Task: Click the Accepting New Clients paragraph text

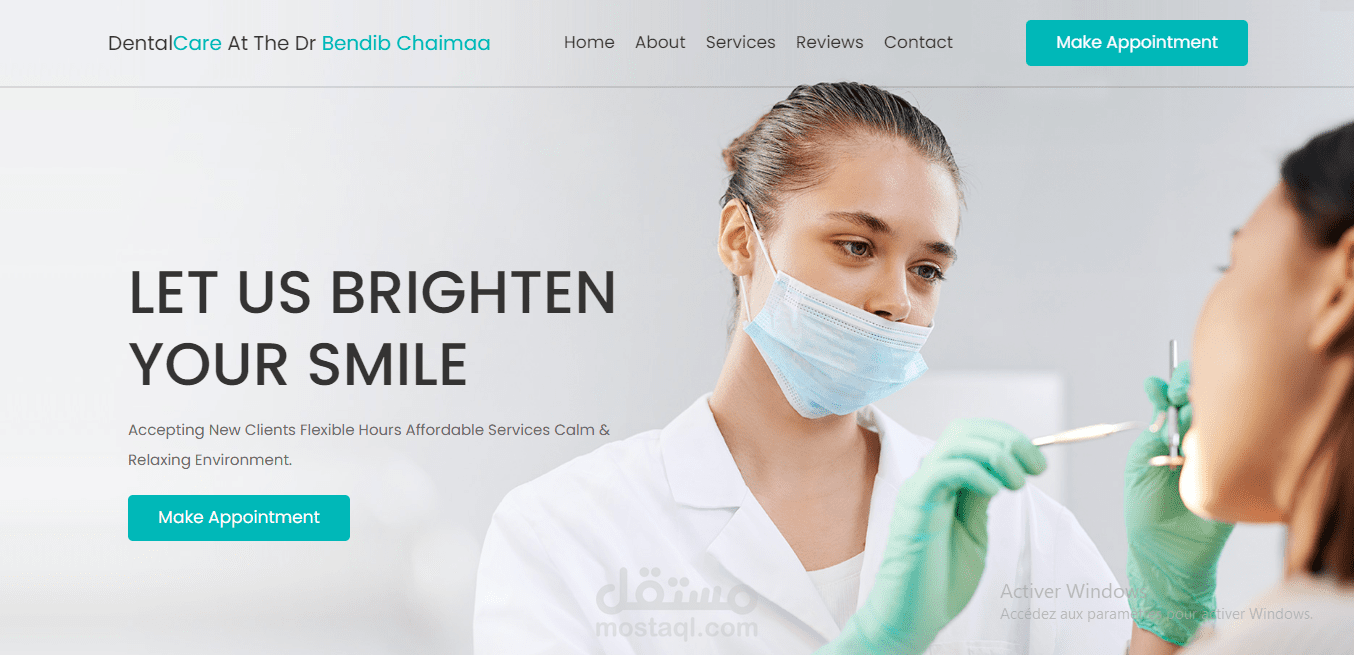Action: pyautogui.click(x=369, y=445)
